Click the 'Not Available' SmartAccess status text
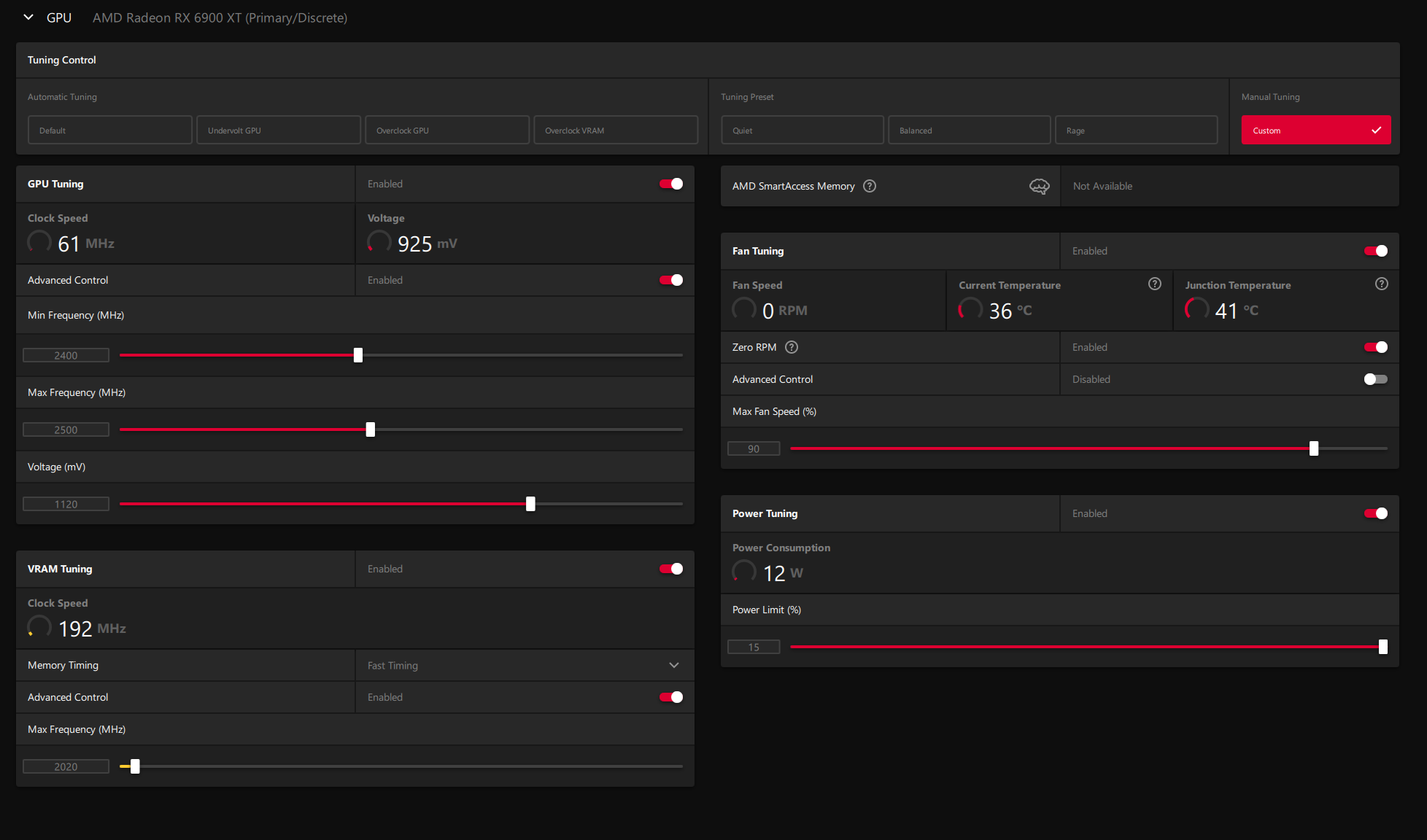 pyautogui.click(x=1102, y=186)
